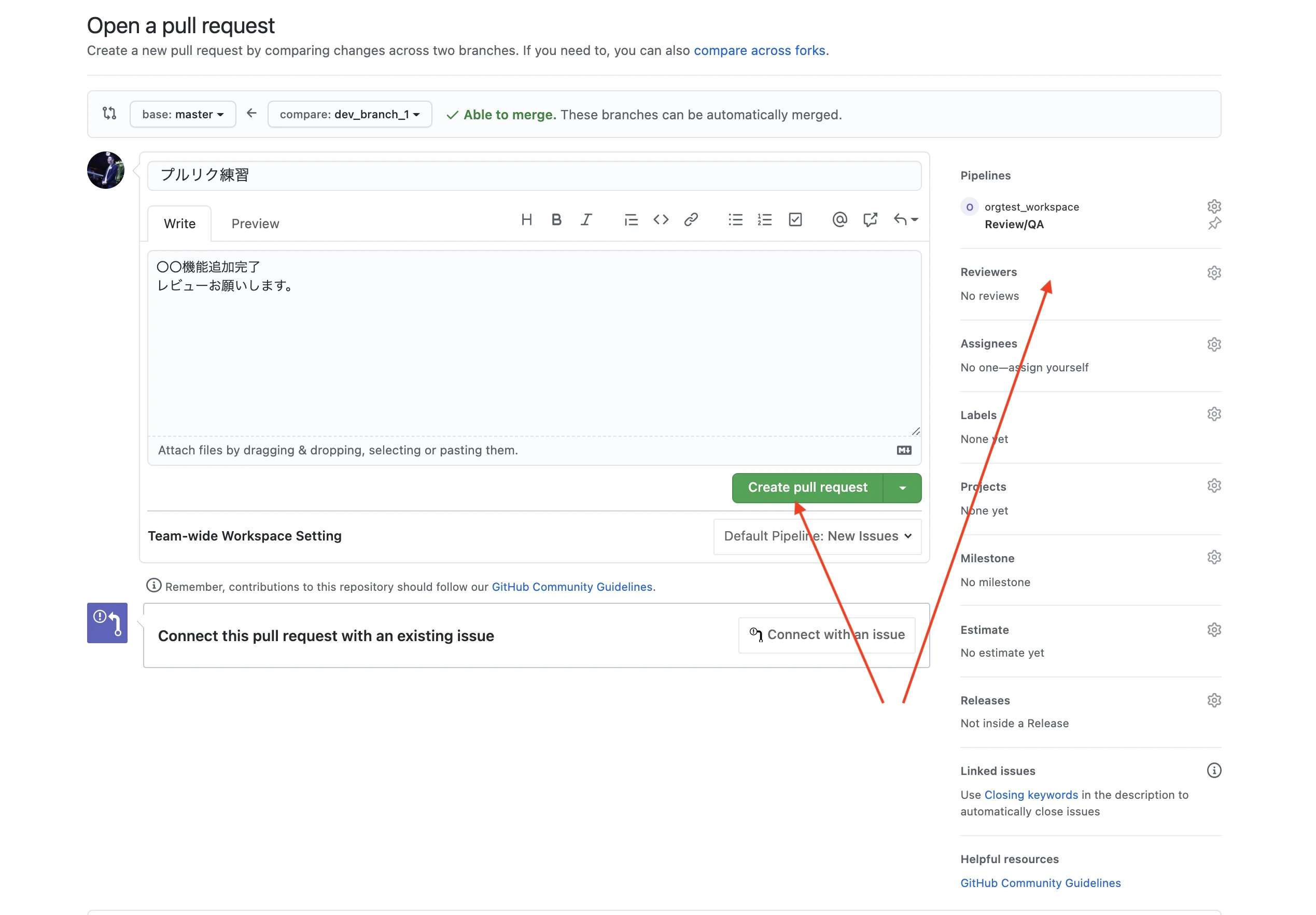This screenshot has width=1316, height=915.
Task: Click the description text area
Action: tap(534, 343)
